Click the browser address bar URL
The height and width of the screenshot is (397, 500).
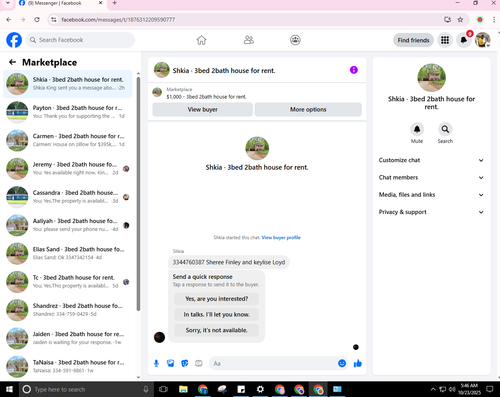(118, 20)
